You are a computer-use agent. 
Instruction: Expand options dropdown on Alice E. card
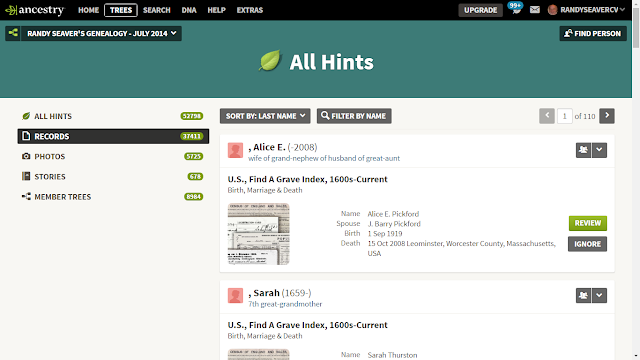coord(599,150)
